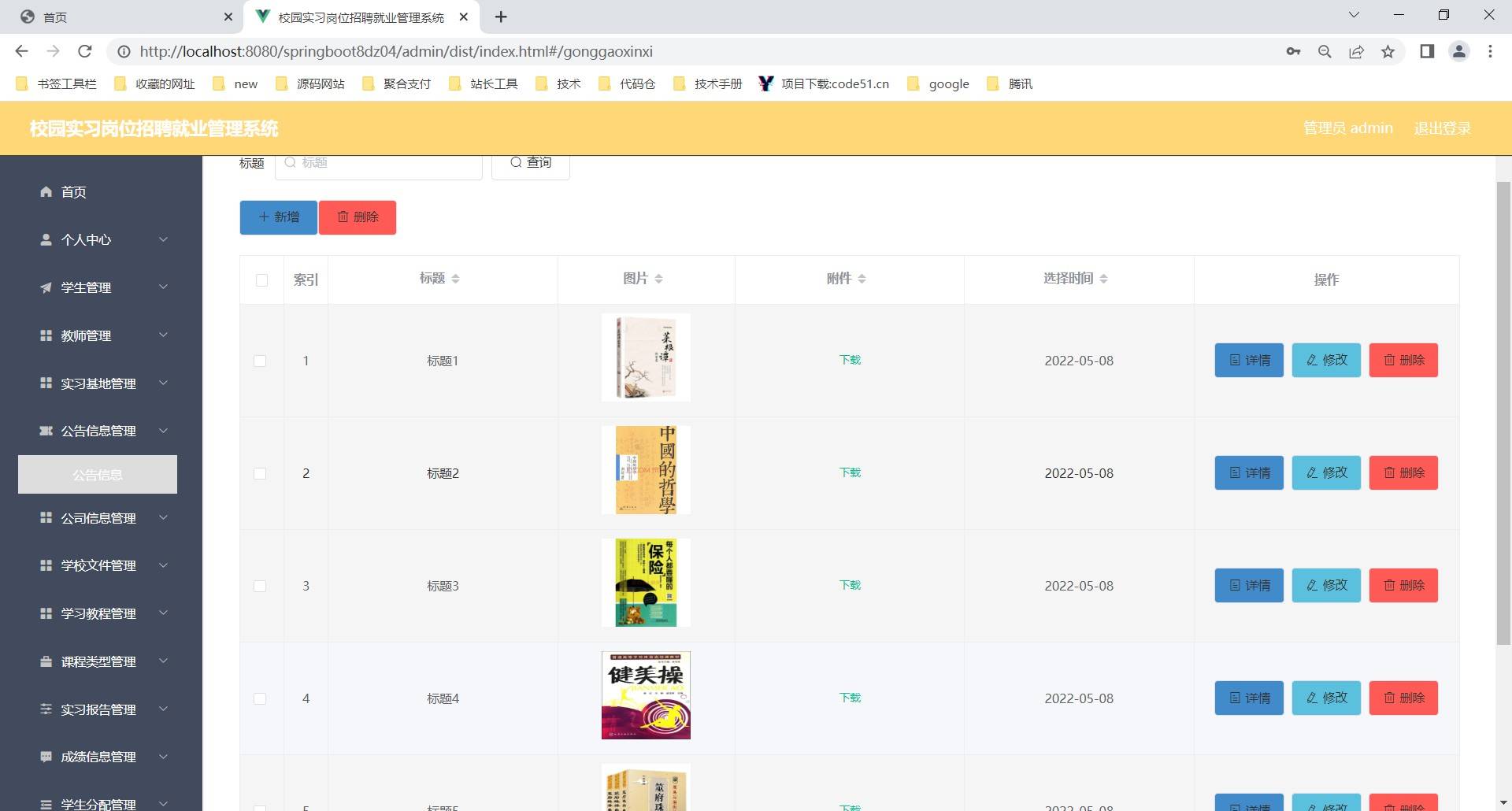Select the 首页 home icon in sidebar
The width and height of the screenshot is (1512, 811).
coord(46,191)
